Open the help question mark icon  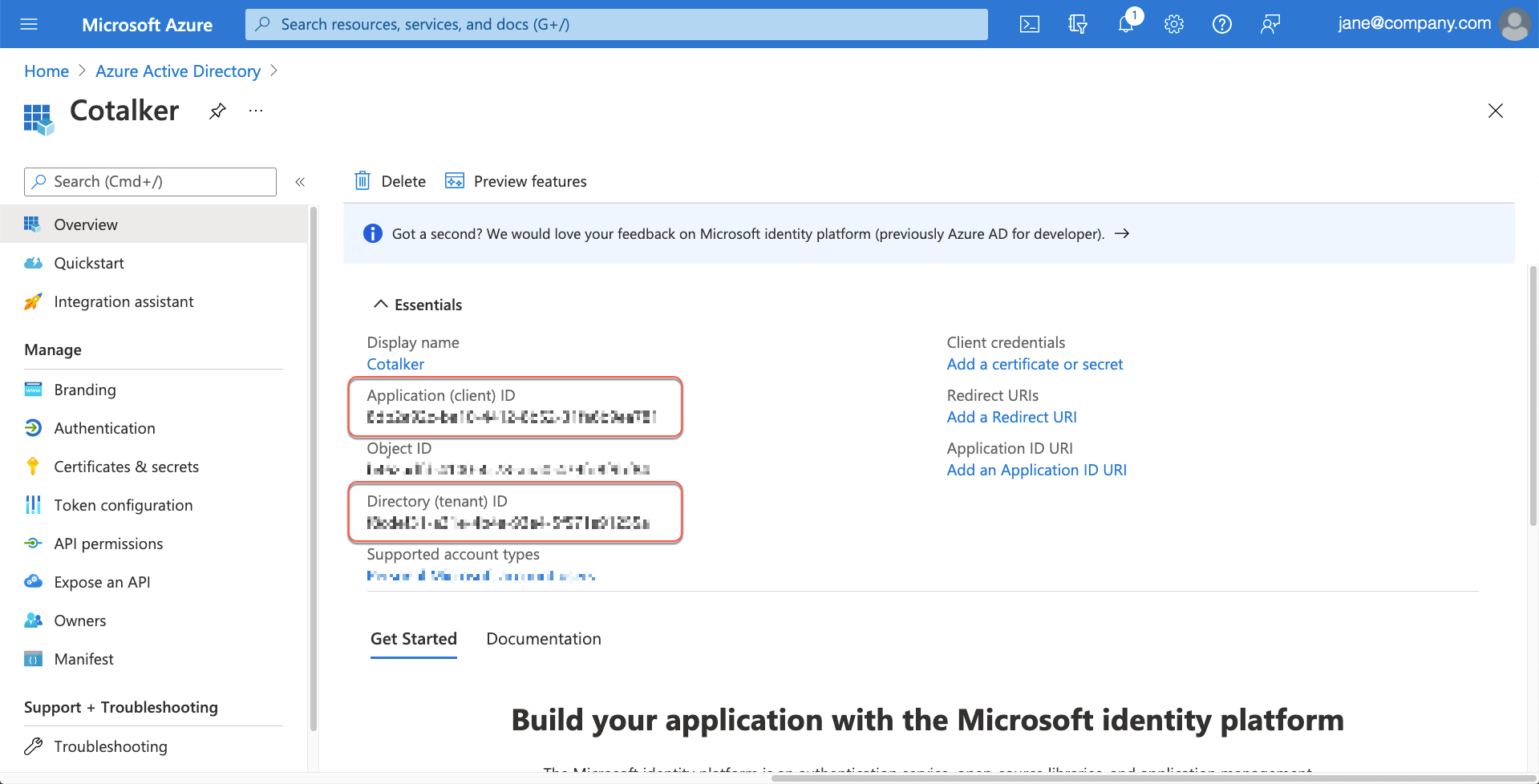pos(1222,24)
